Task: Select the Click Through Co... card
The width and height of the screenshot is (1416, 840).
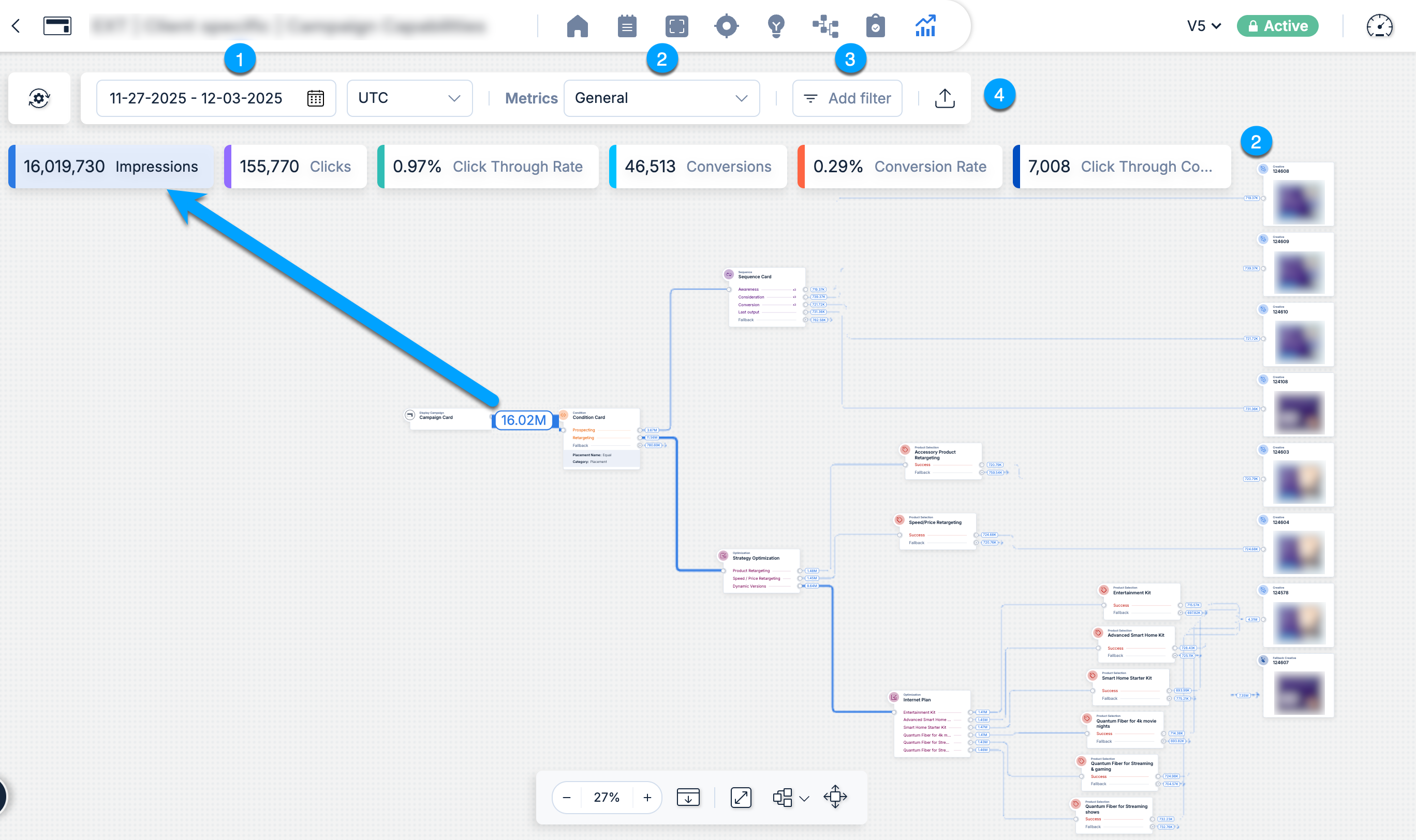Action: click(1122, 167)
